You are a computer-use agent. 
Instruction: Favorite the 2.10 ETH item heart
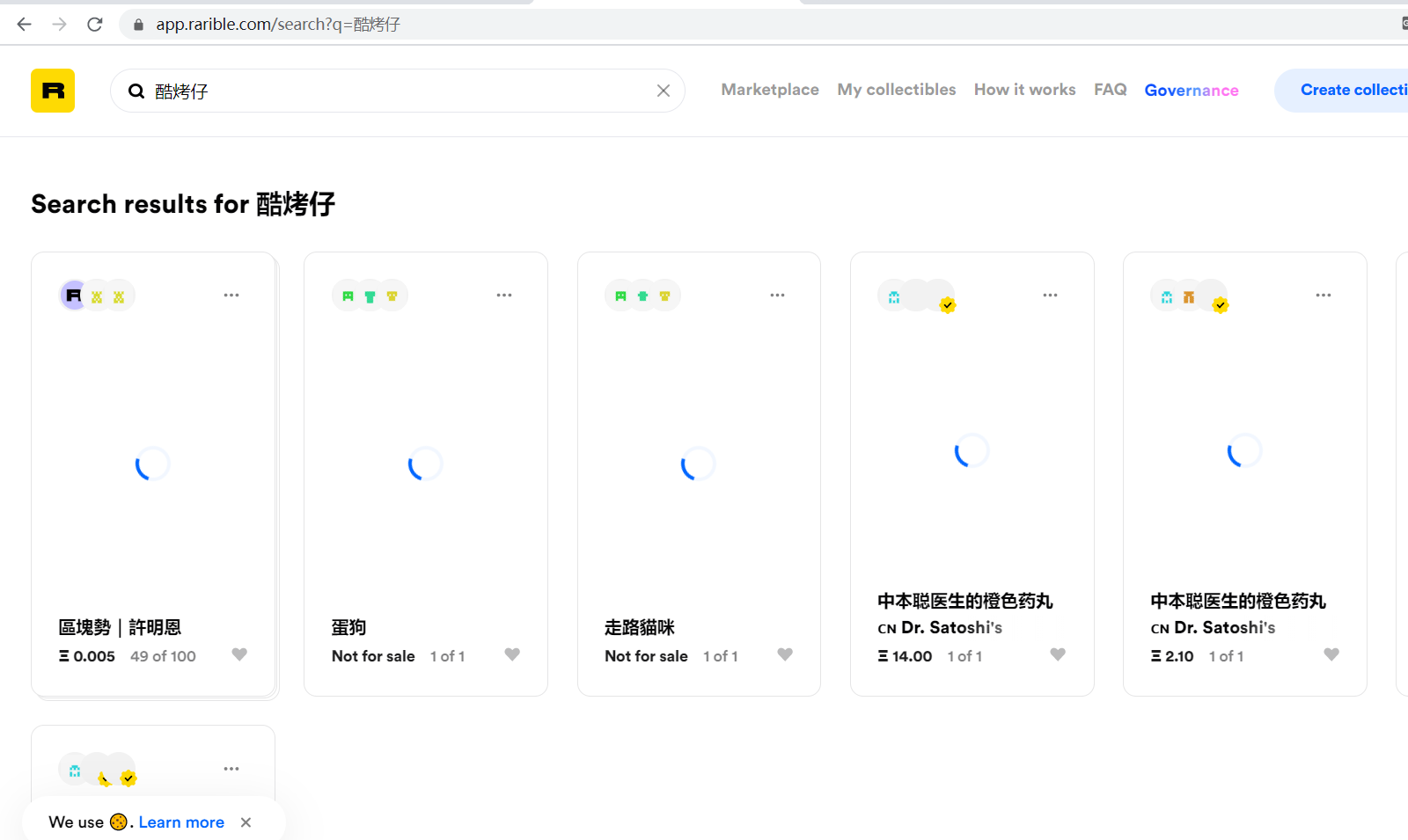(1331, 654)
